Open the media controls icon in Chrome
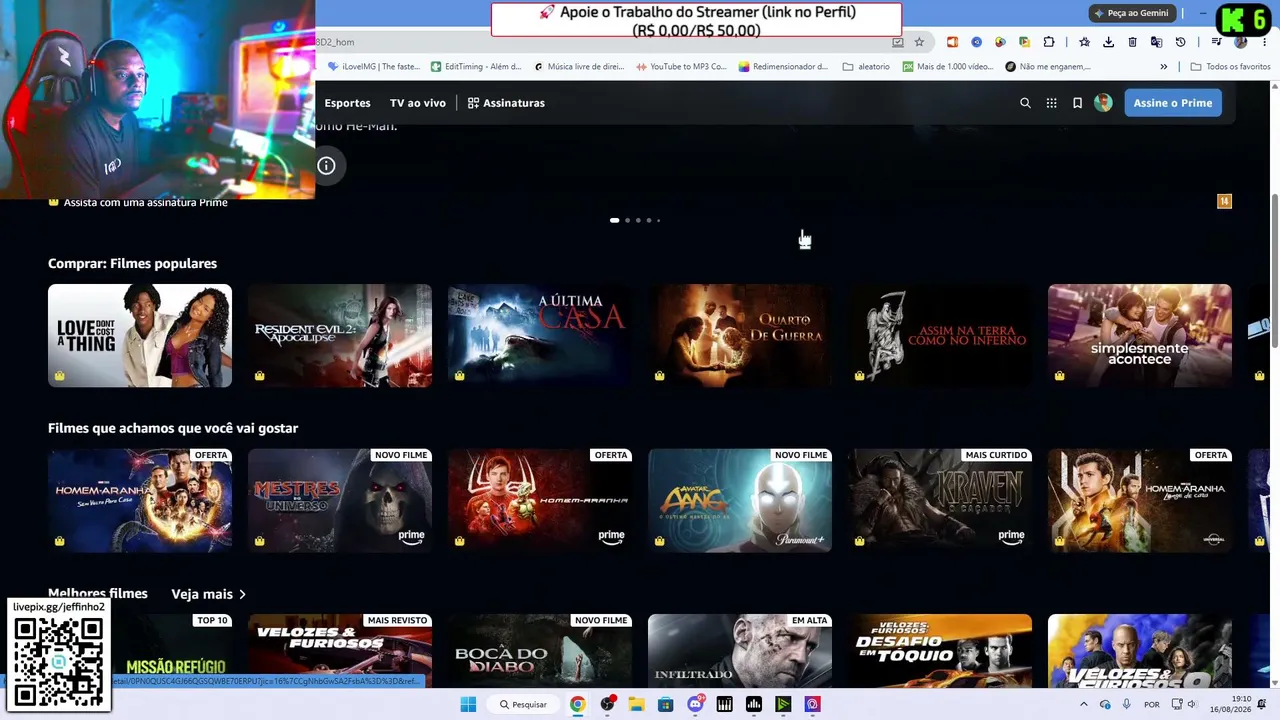This screenshot has width=1280, height=720. (x=1216, y=42)
